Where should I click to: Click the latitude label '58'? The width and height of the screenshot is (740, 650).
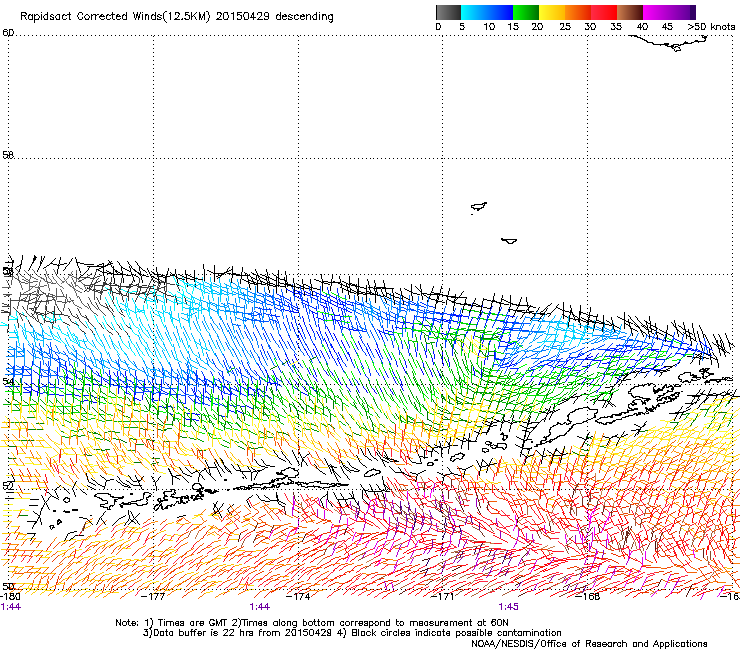pos(8,155)
